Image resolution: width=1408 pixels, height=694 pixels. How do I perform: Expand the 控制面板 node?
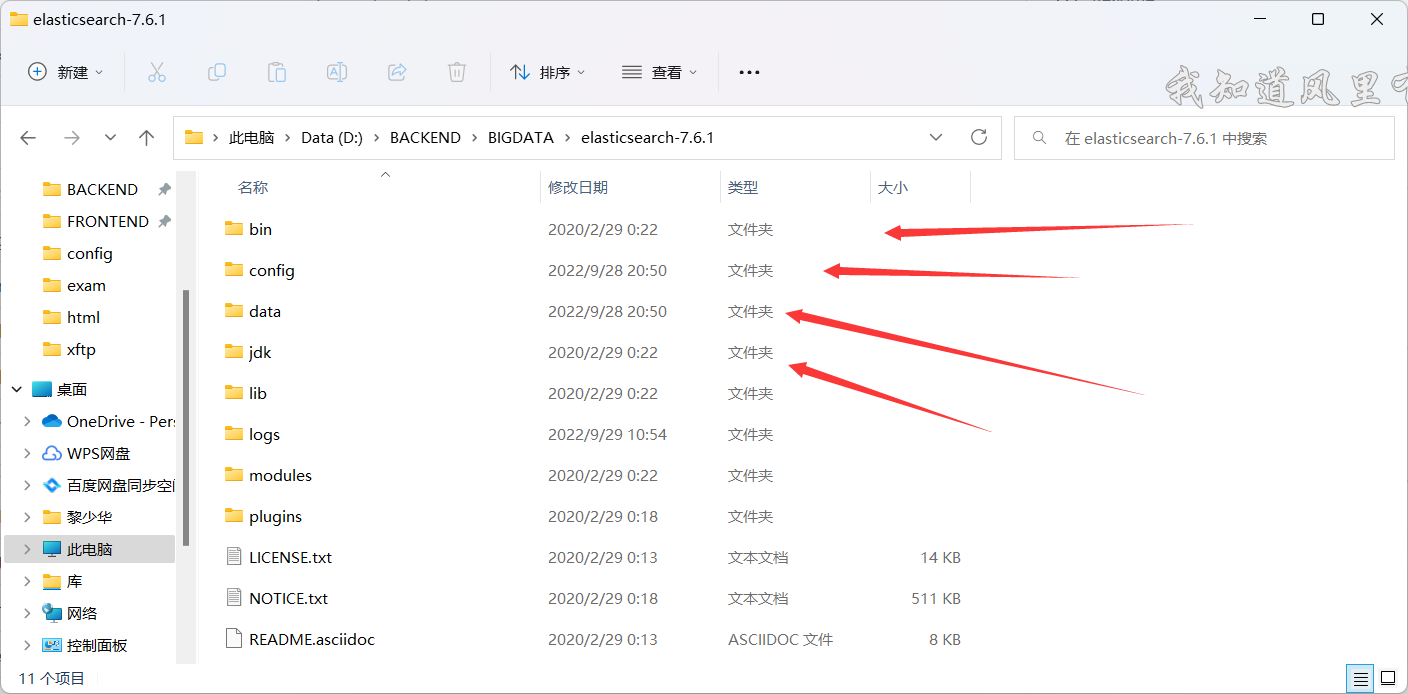point(28,645)
